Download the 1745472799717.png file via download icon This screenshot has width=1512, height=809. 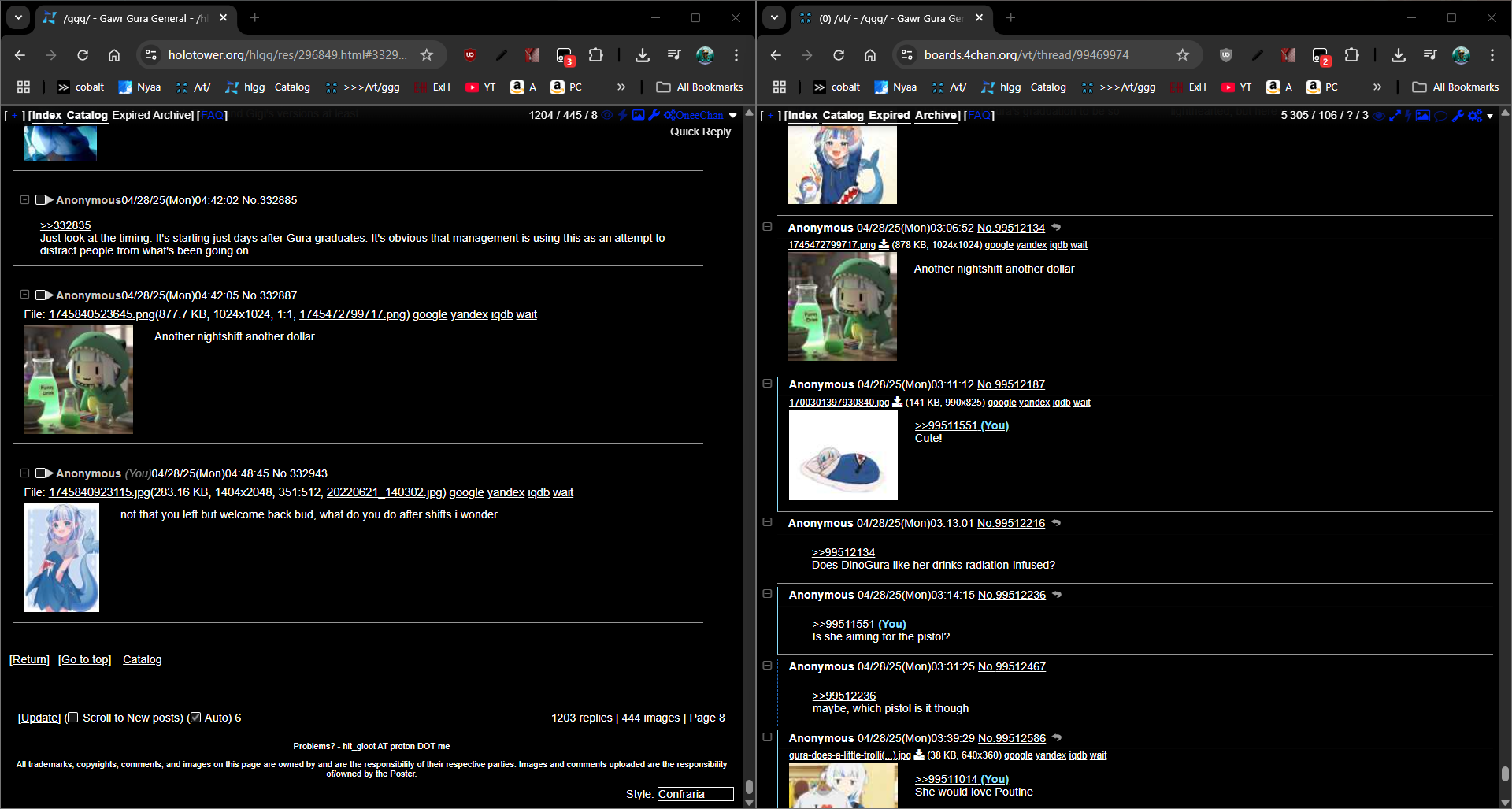click(884, 245)
